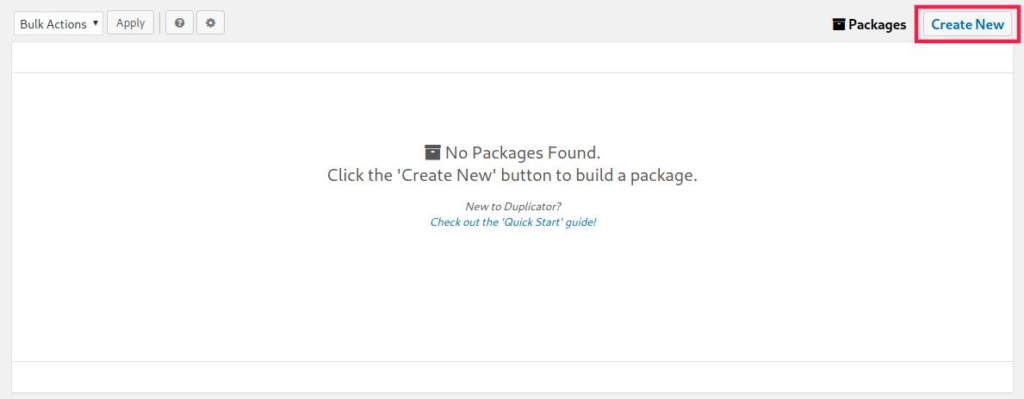
Task: Choose an action from Bulk Actions combo box
Action: click(58, 24)
